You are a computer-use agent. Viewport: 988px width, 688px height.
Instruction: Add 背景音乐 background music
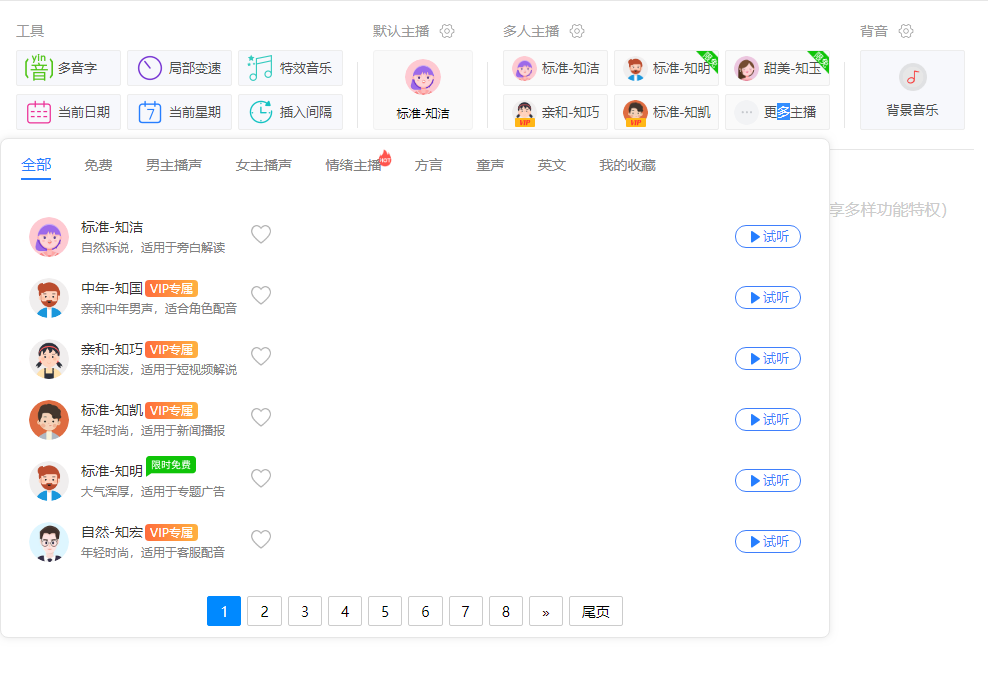pyautogui.click(x=912, y=90)
